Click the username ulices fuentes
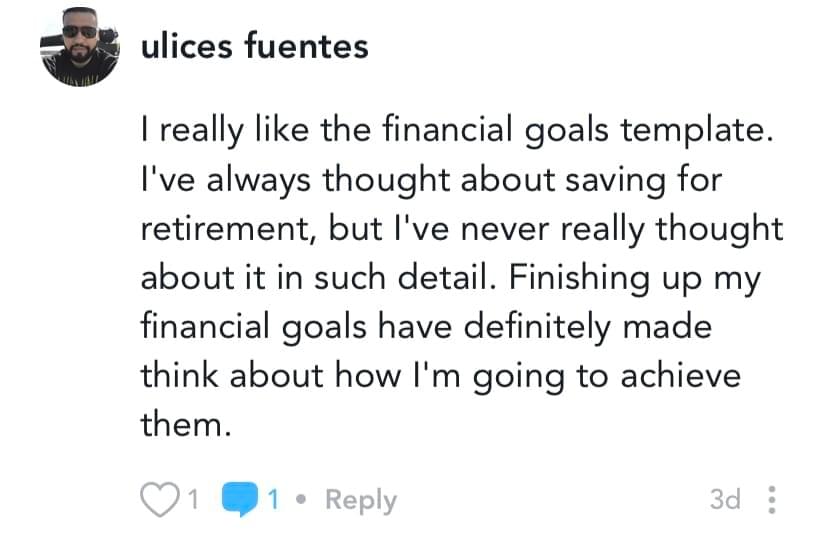 (x=255, y=46)
